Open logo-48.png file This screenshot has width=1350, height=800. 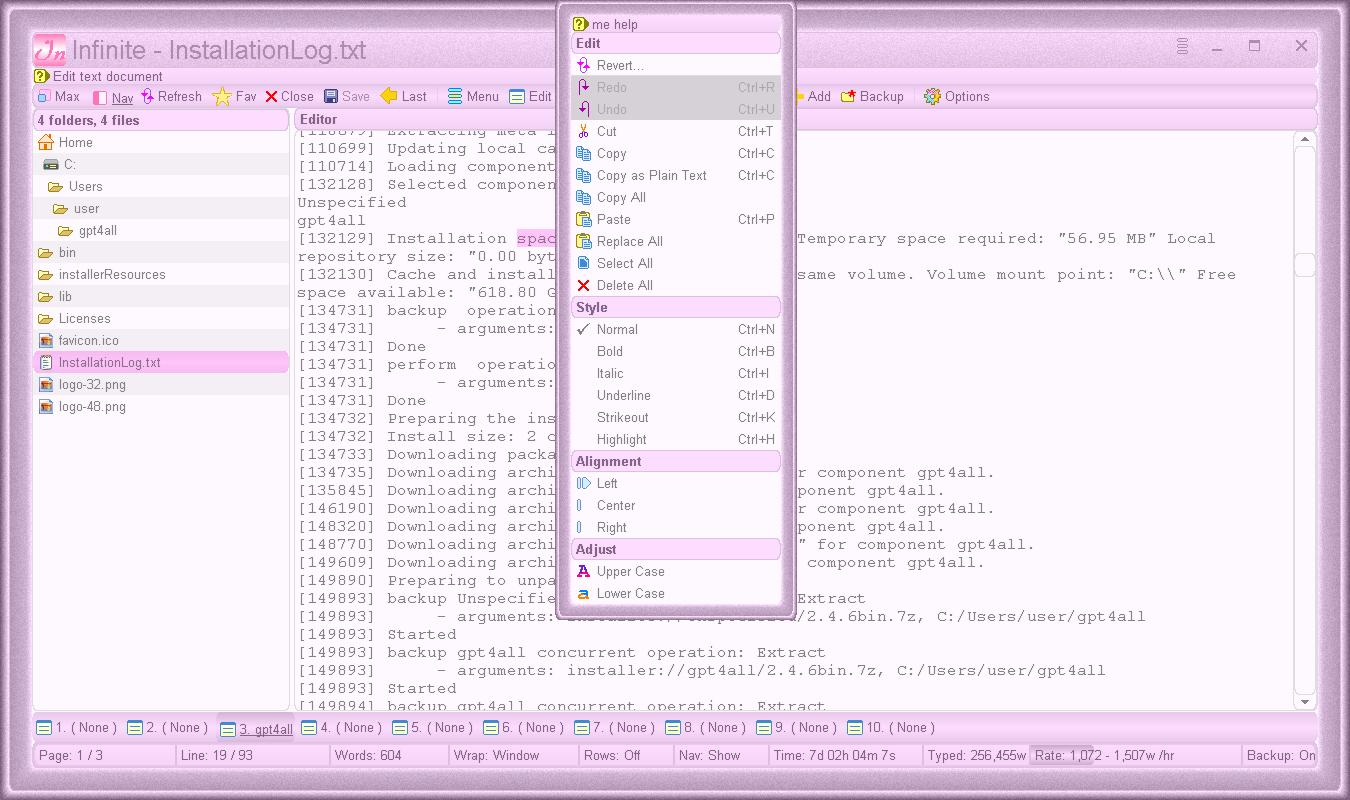click(161, 406)
